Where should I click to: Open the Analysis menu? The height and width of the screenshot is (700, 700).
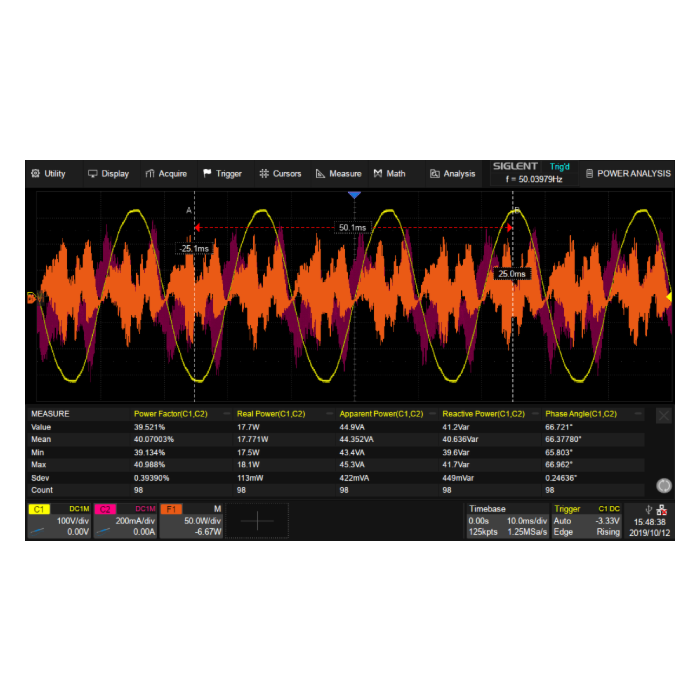[452, 174]
